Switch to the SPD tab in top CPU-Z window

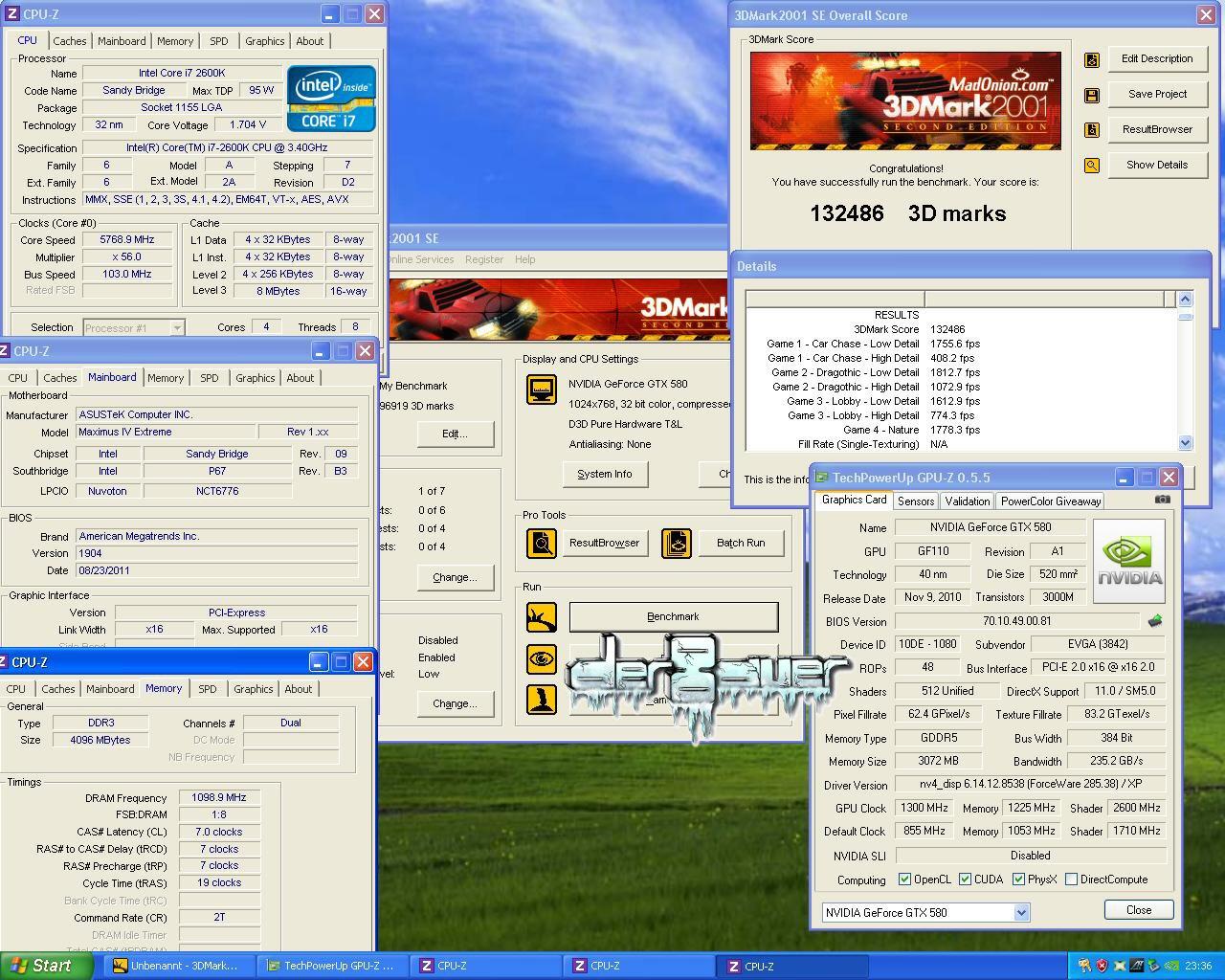click(218, 41)
